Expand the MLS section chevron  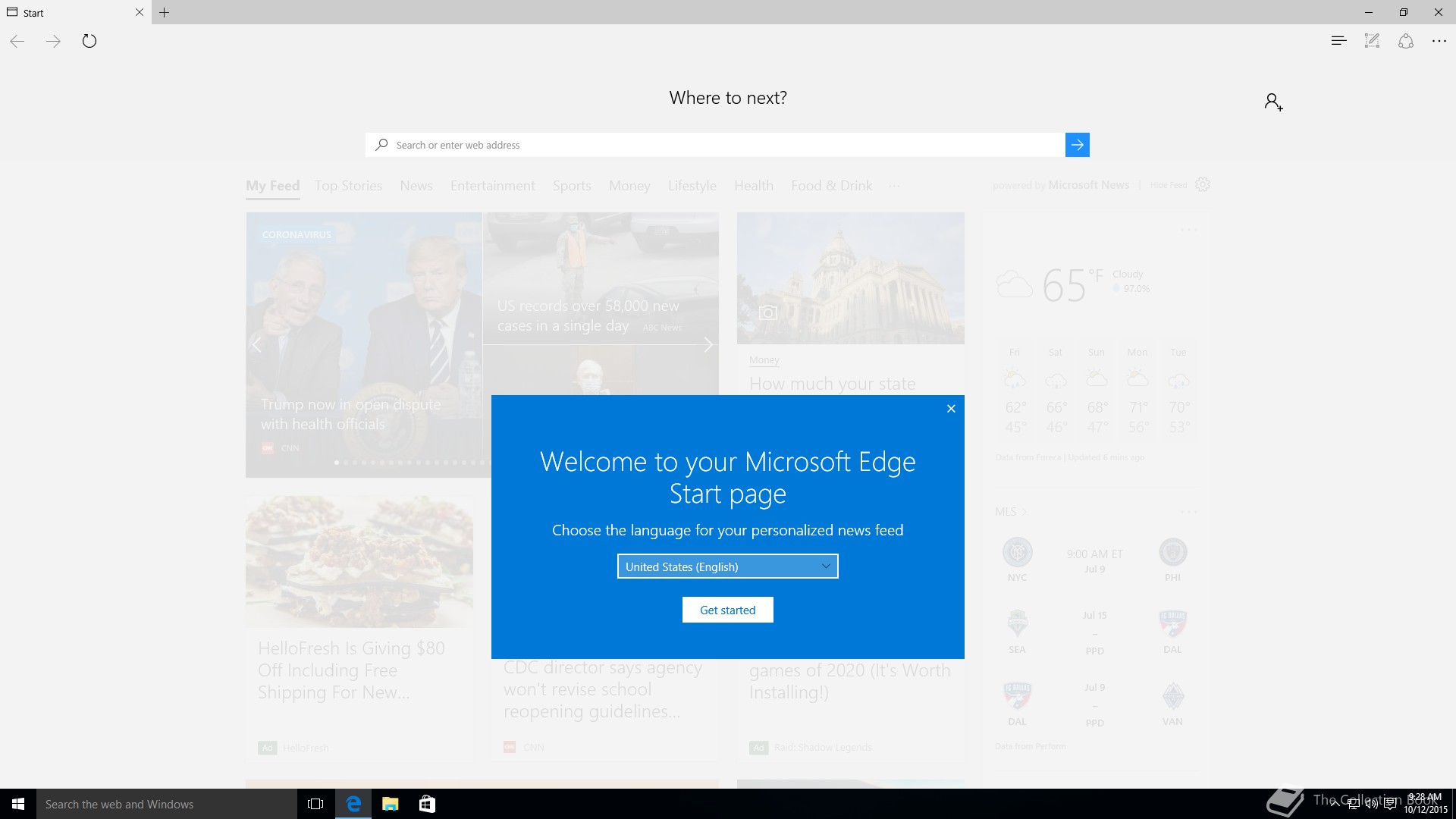pos(1025,512)
